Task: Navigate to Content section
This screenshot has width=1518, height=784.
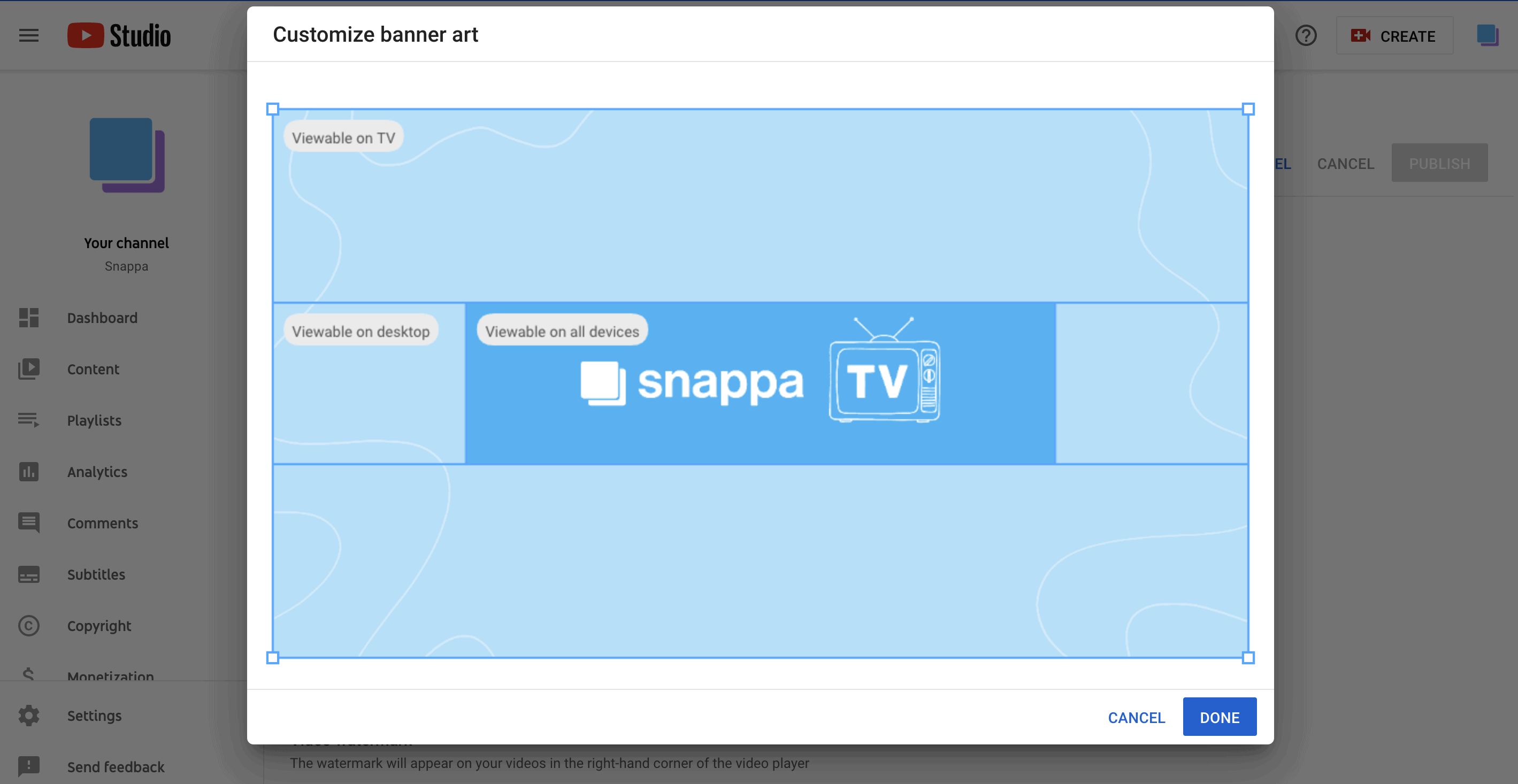Action: 92,369
